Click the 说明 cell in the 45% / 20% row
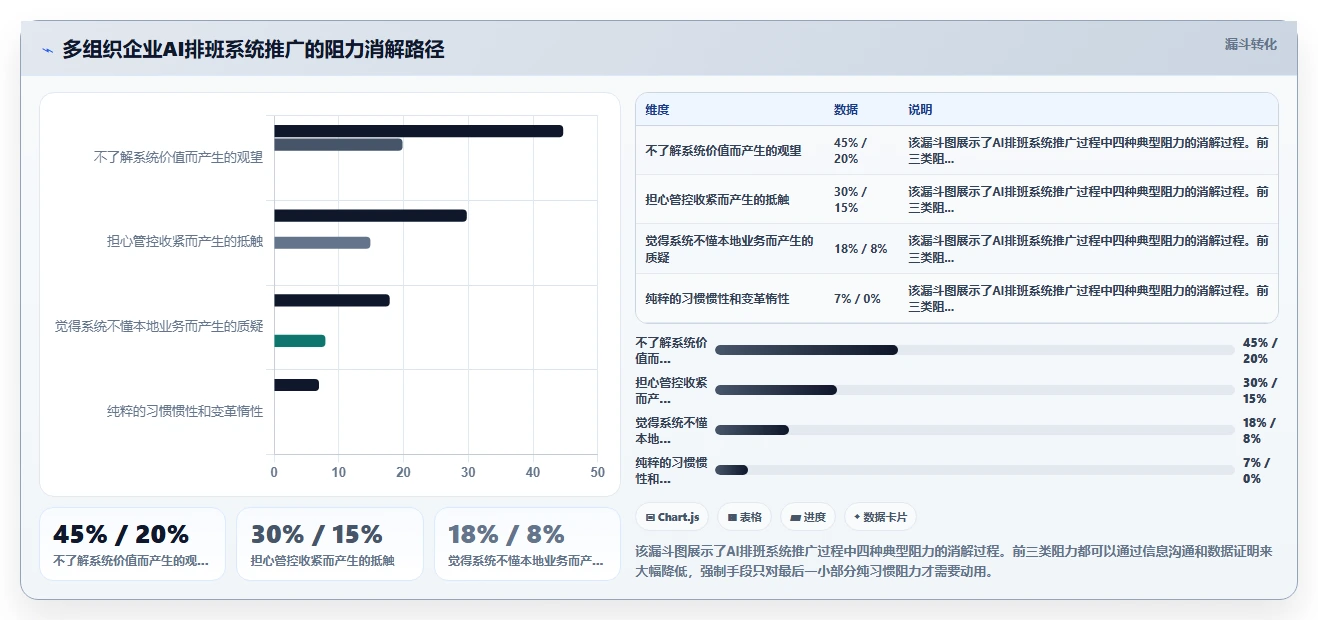The image size is (1318, 620). tap(1088, 150)
